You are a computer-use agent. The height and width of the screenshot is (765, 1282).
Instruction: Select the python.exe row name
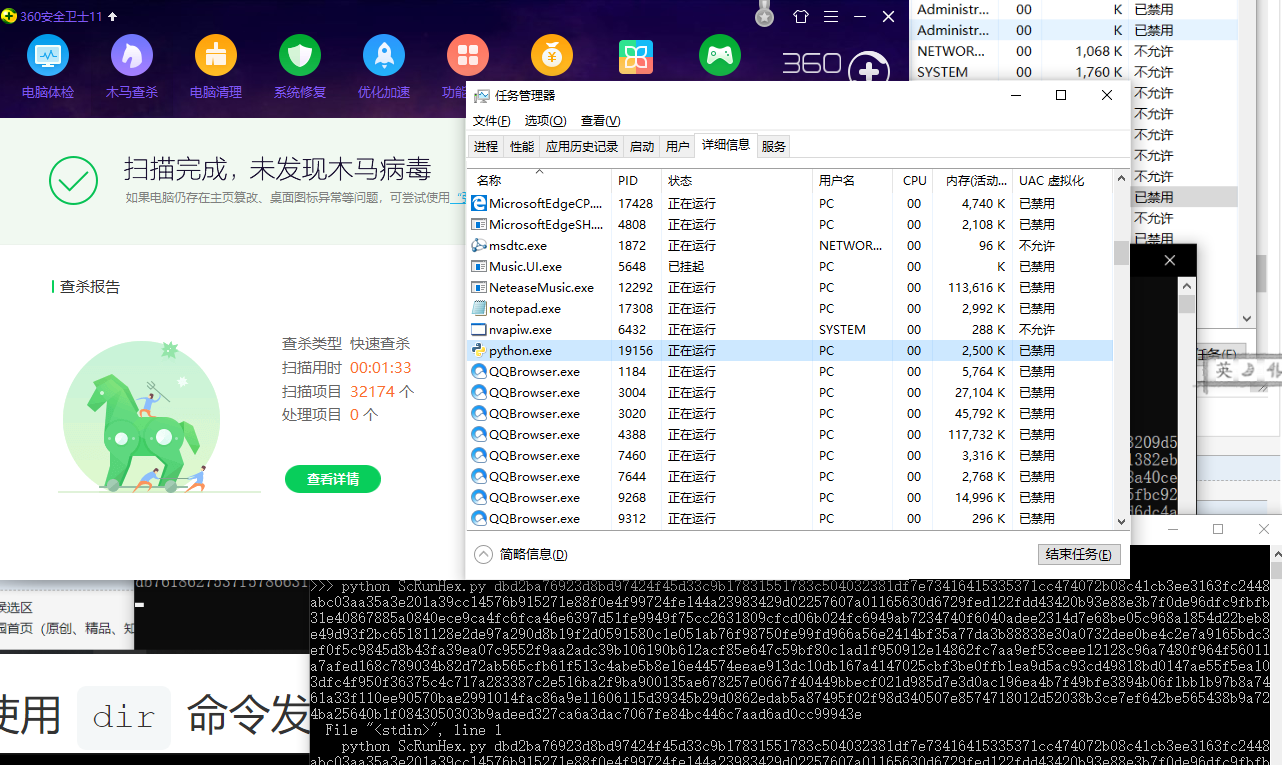(520, 351)
